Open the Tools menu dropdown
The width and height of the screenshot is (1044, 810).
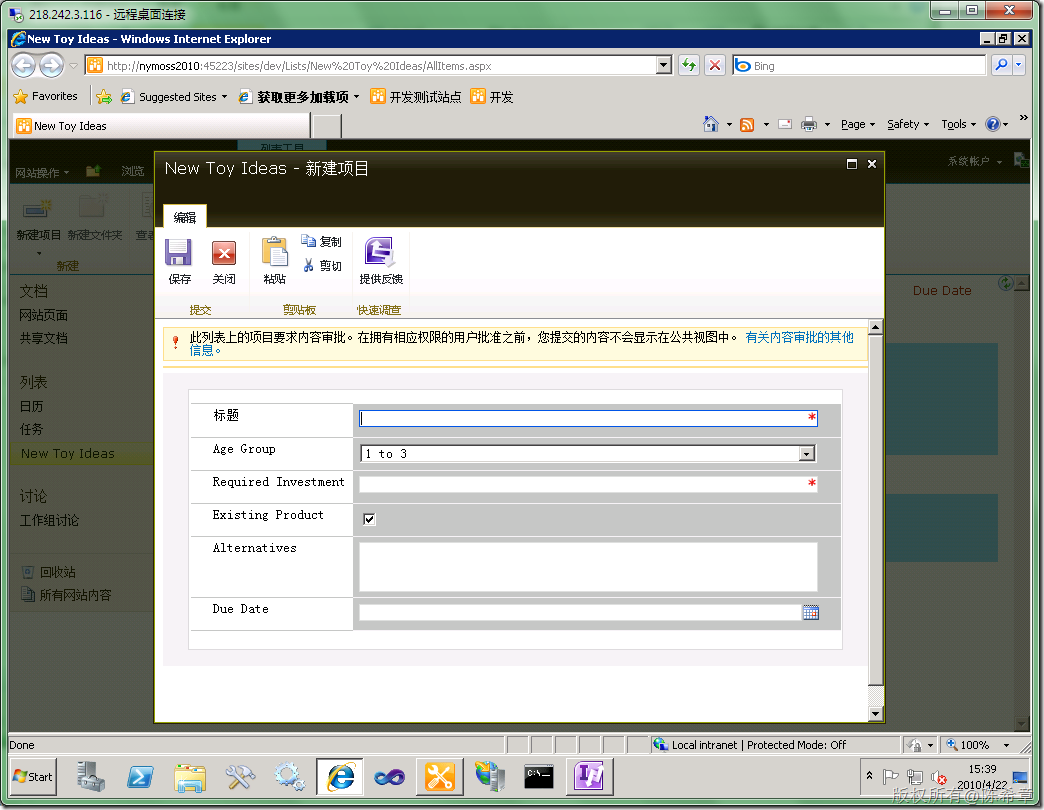(x=958, y=124)
